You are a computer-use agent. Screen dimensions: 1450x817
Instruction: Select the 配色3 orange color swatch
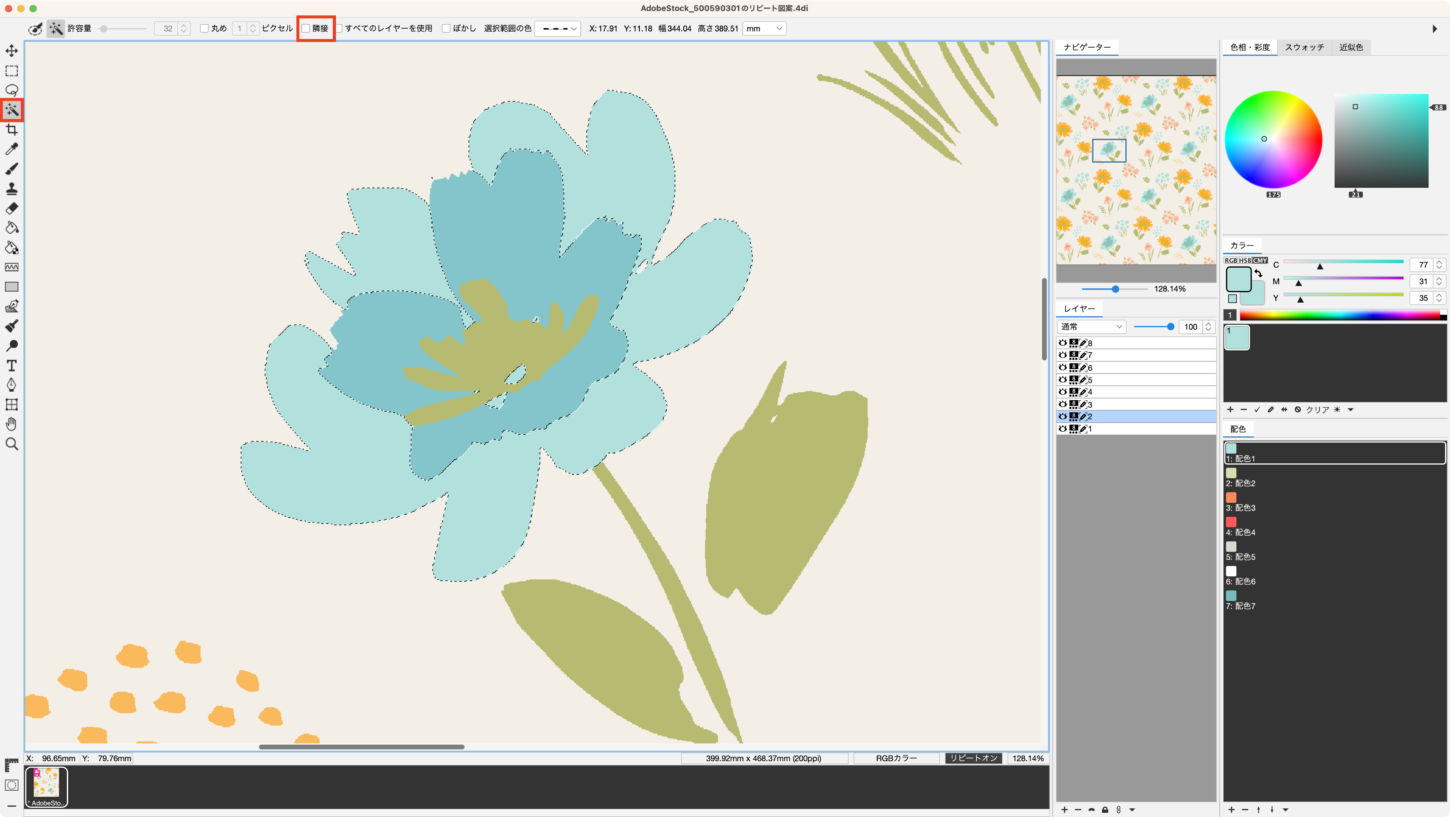pyautogui.click(x=1231, y=498)
